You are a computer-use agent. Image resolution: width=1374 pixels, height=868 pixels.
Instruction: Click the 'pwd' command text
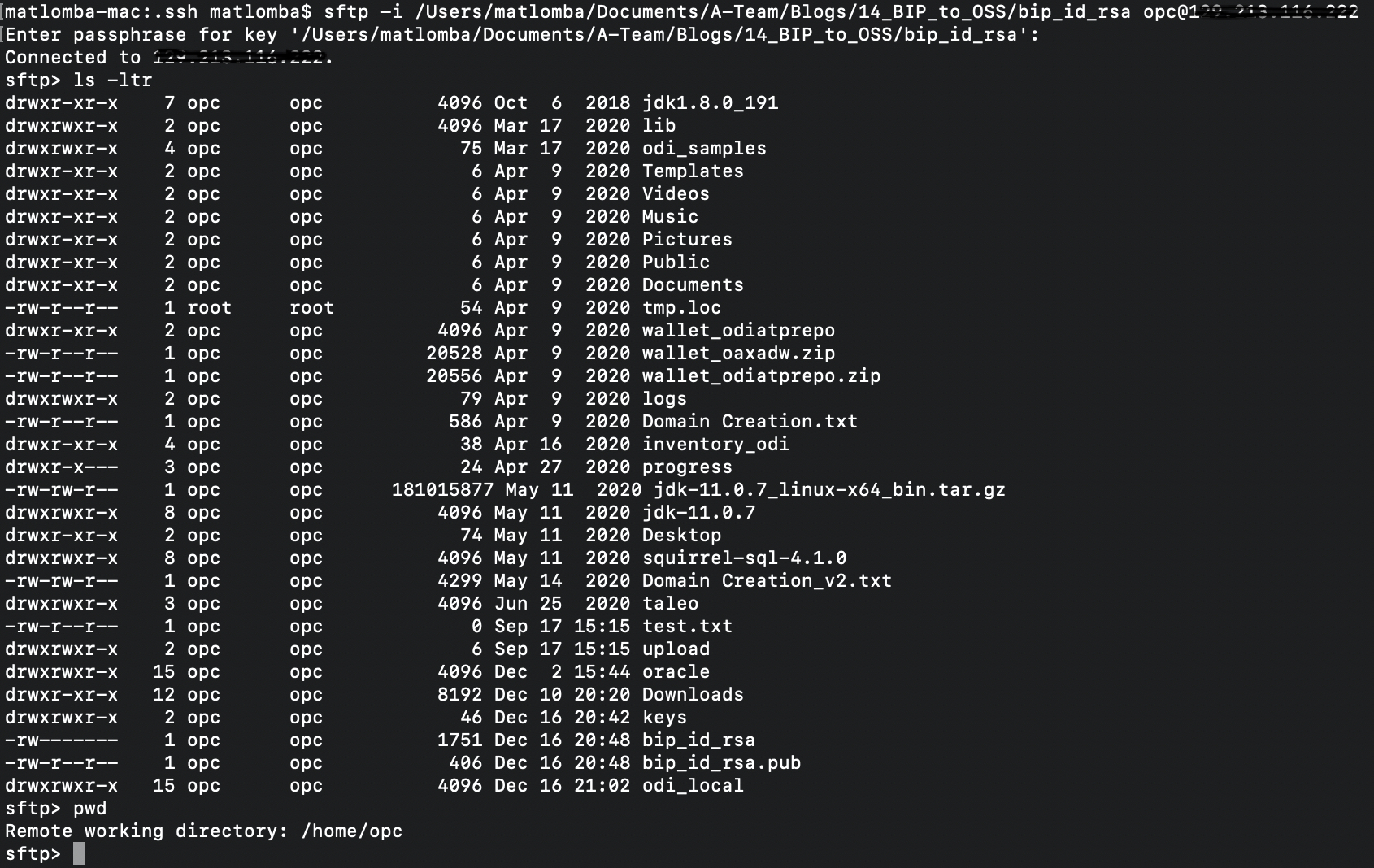pyautogui.click(x=89, y=809)
